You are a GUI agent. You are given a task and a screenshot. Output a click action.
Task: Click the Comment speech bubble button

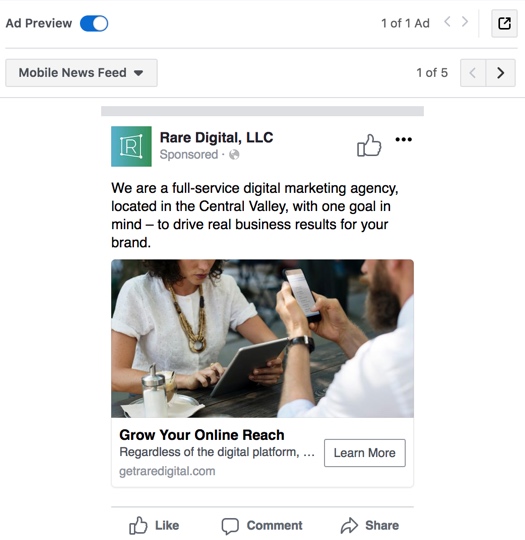pos(262,526)
